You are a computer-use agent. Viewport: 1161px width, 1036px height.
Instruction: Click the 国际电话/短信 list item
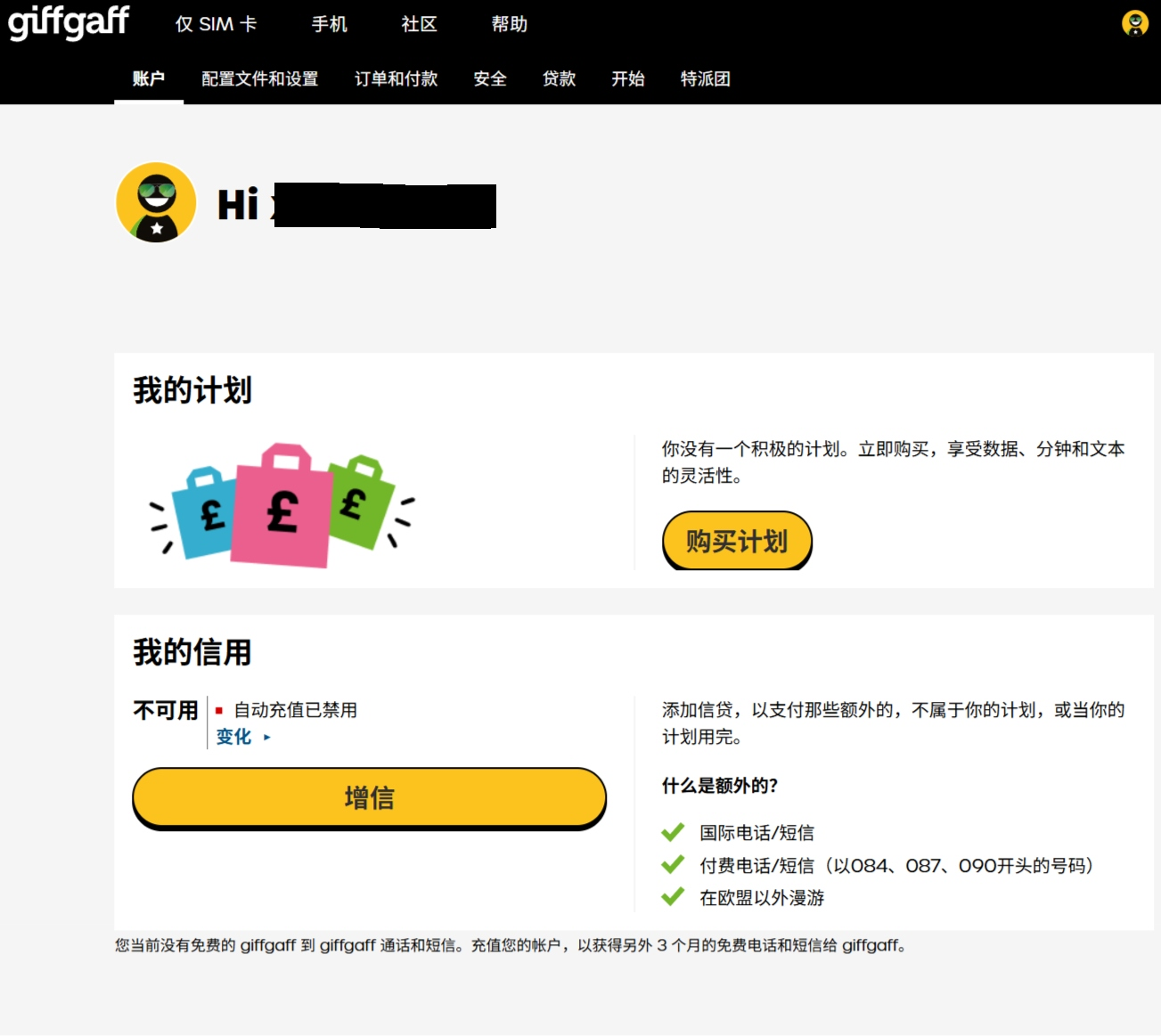[x=756, y=833]
